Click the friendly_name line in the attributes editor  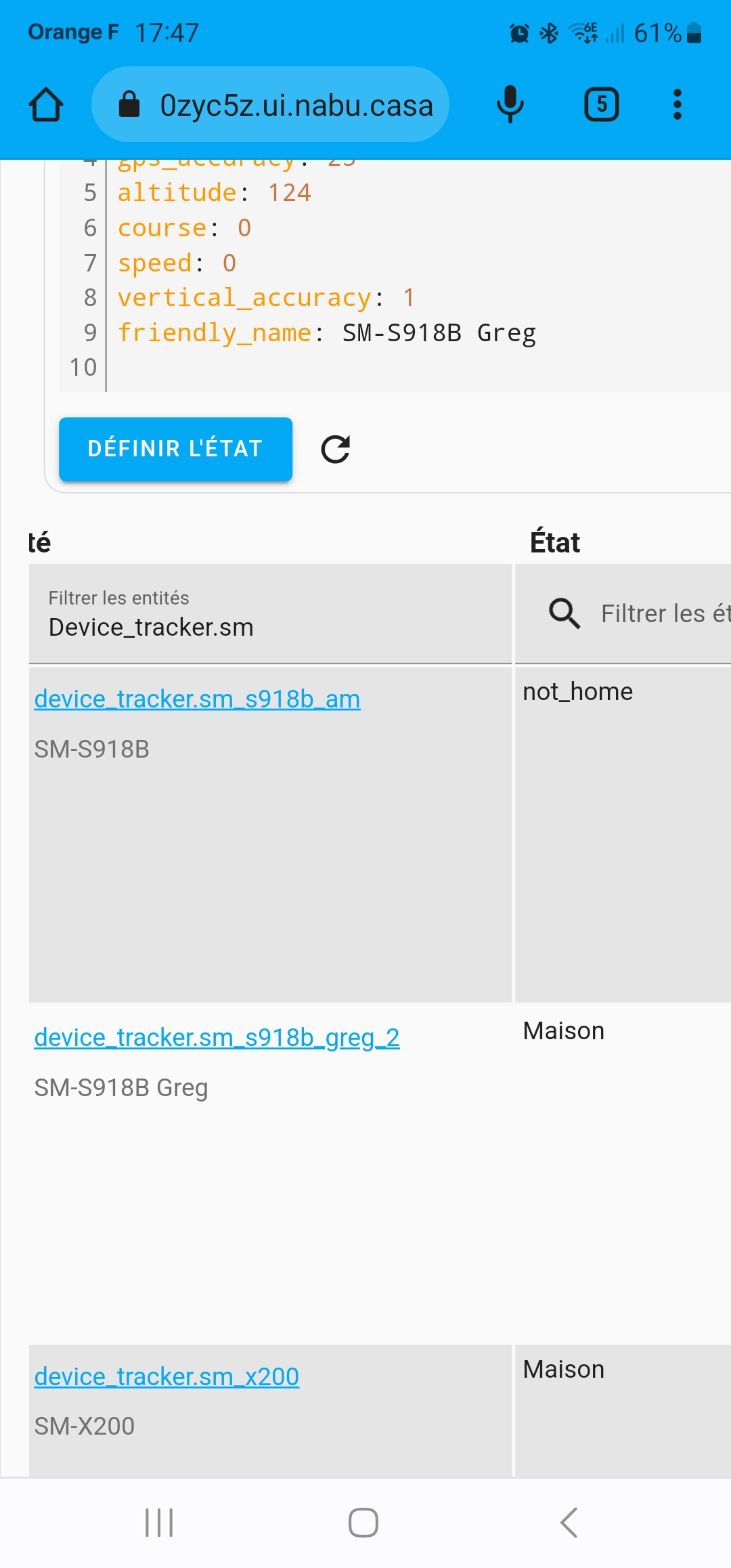pos(327,333)
